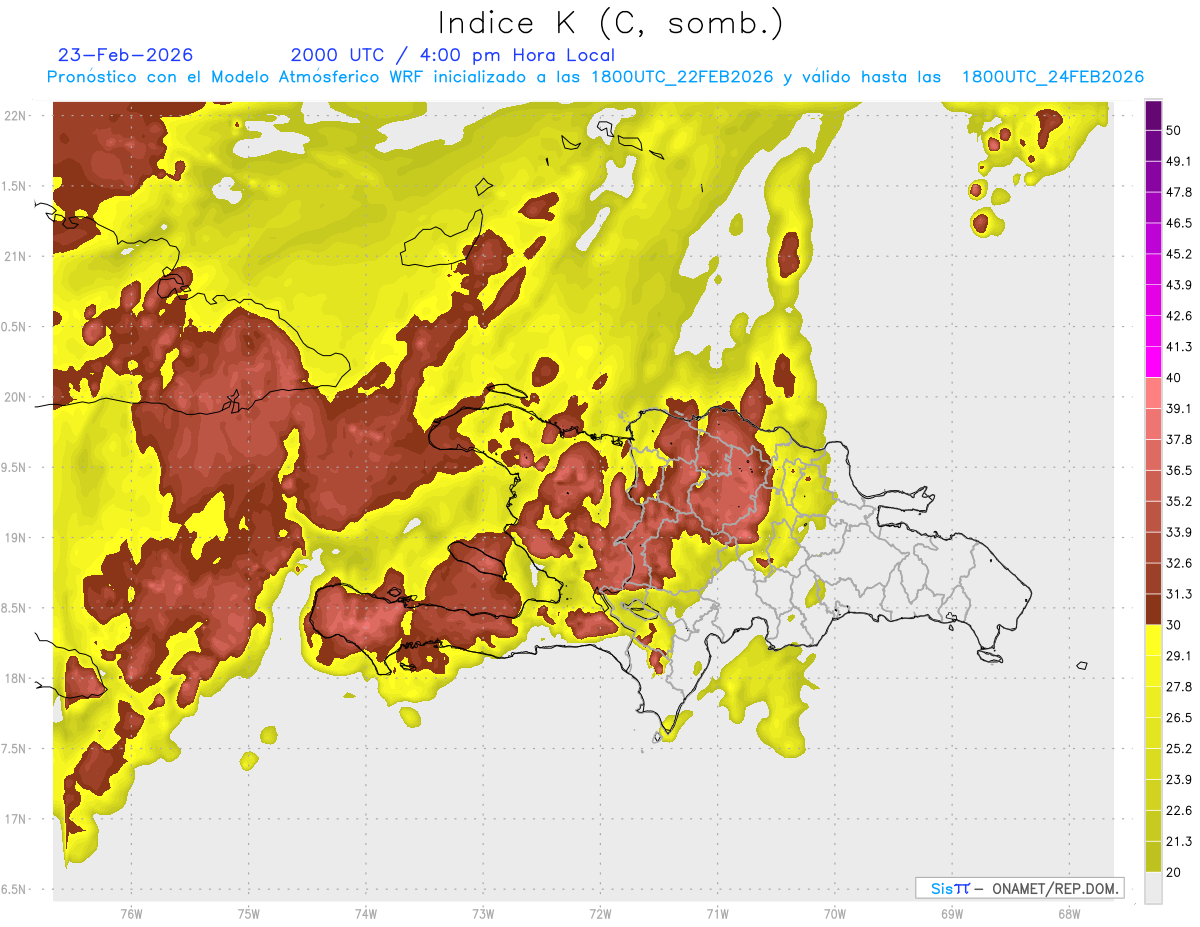Click the '37.8' value on the color scale
Image resolution: width=1200 pixels, height=927 pixels.
pyautogui.click(x=1179, y=439)
